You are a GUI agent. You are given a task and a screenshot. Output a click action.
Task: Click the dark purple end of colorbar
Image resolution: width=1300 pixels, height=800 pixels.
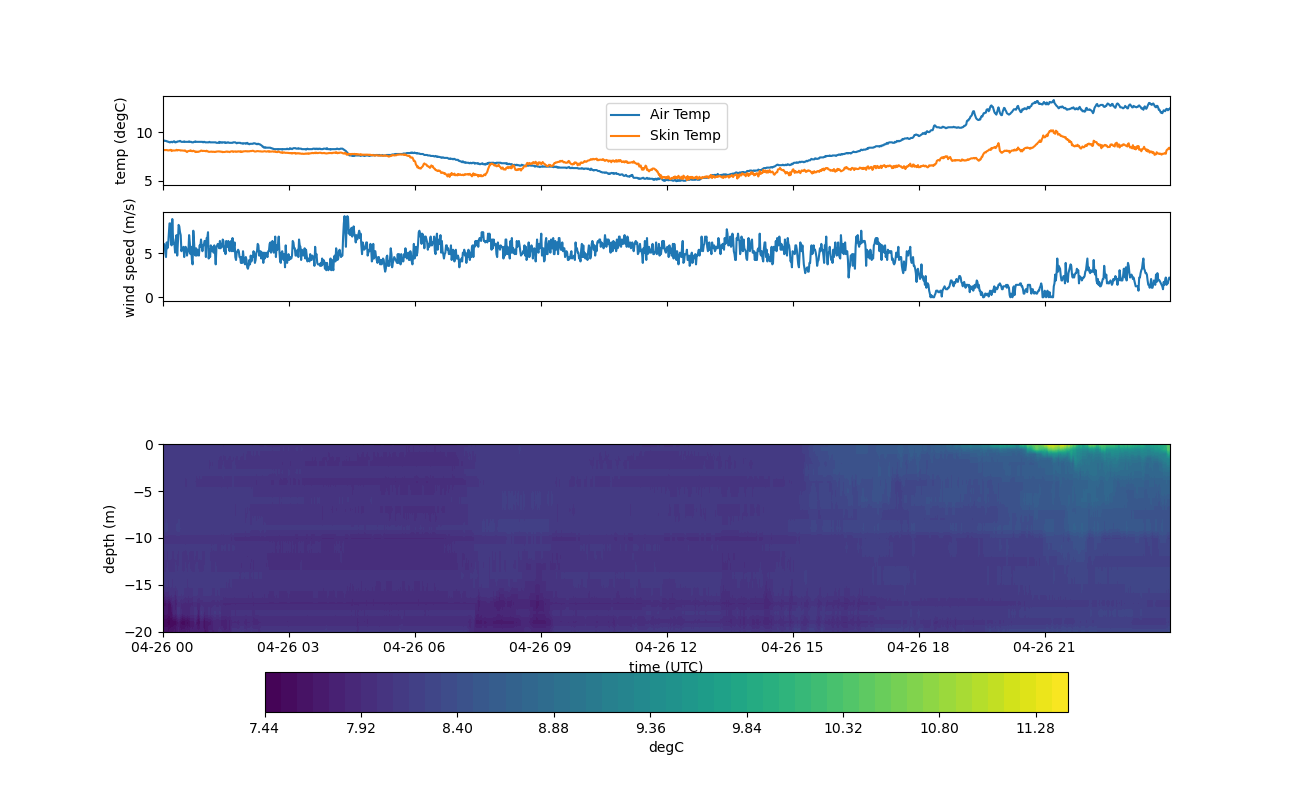(275, 692)
